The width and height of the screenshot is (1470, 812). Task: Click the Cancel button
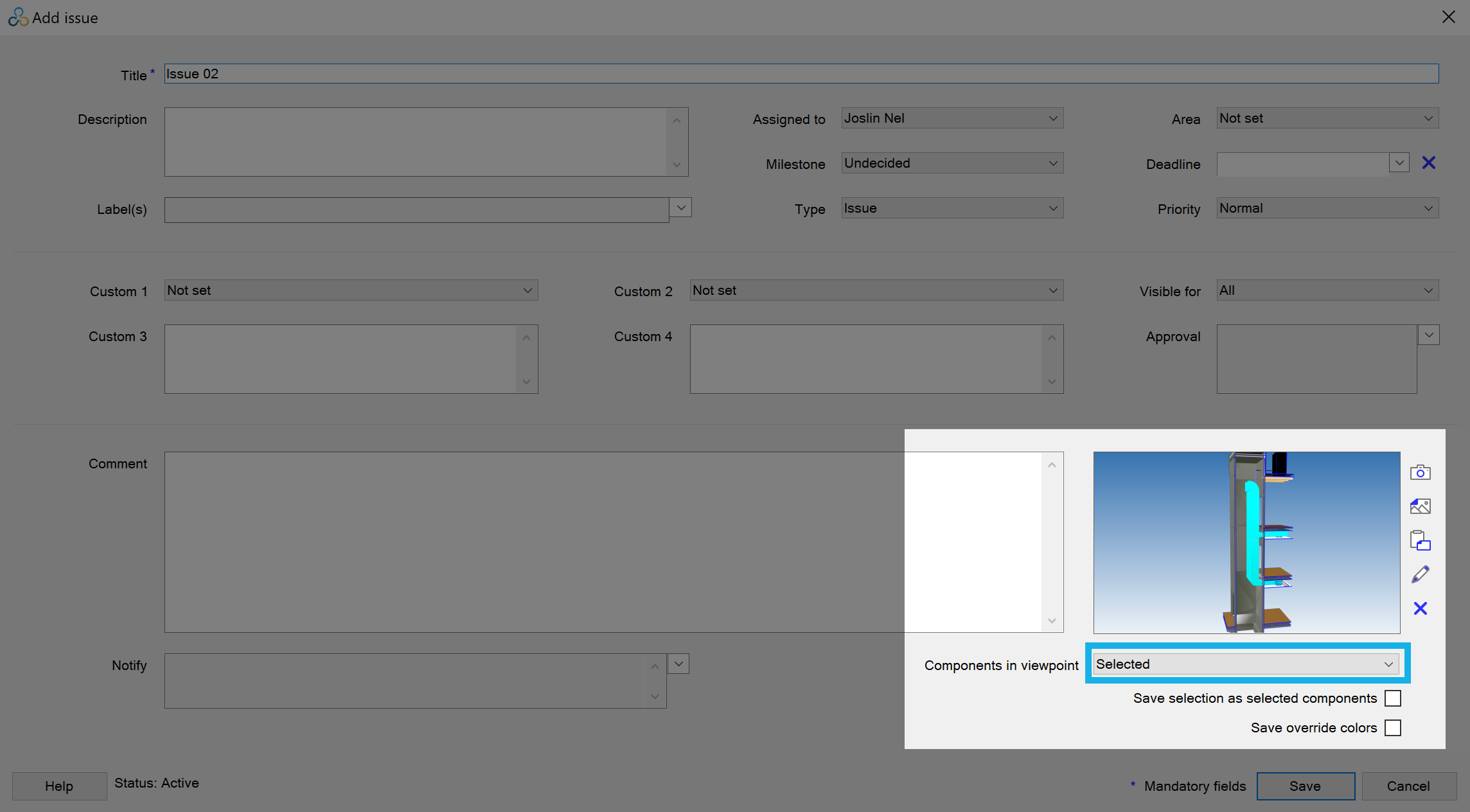pyautogui.click(x=1408, y=786)
